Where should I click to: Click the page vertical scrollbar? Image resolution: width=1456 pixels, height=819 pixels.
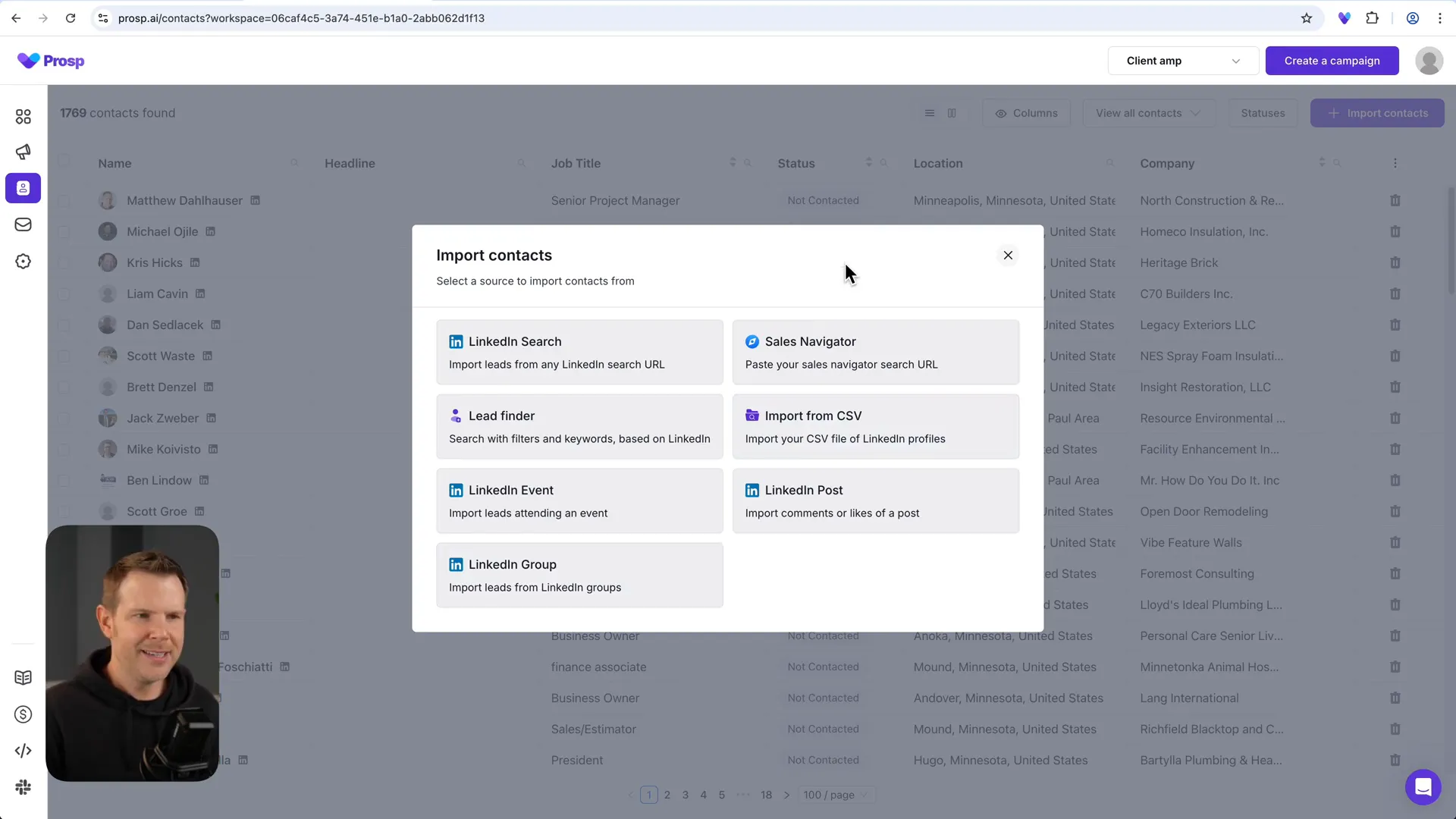click(1451, 240)
